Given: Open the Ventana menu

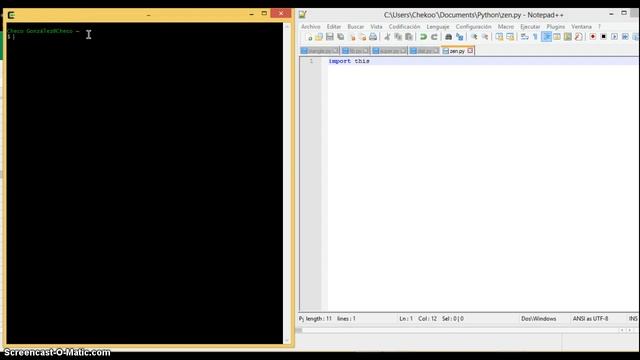Looking at the screenshot, I should (x=581, y=27).
